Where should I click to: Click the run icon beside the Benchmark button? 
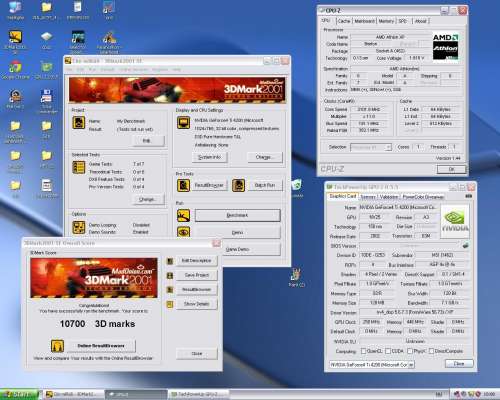coord(183,215)
